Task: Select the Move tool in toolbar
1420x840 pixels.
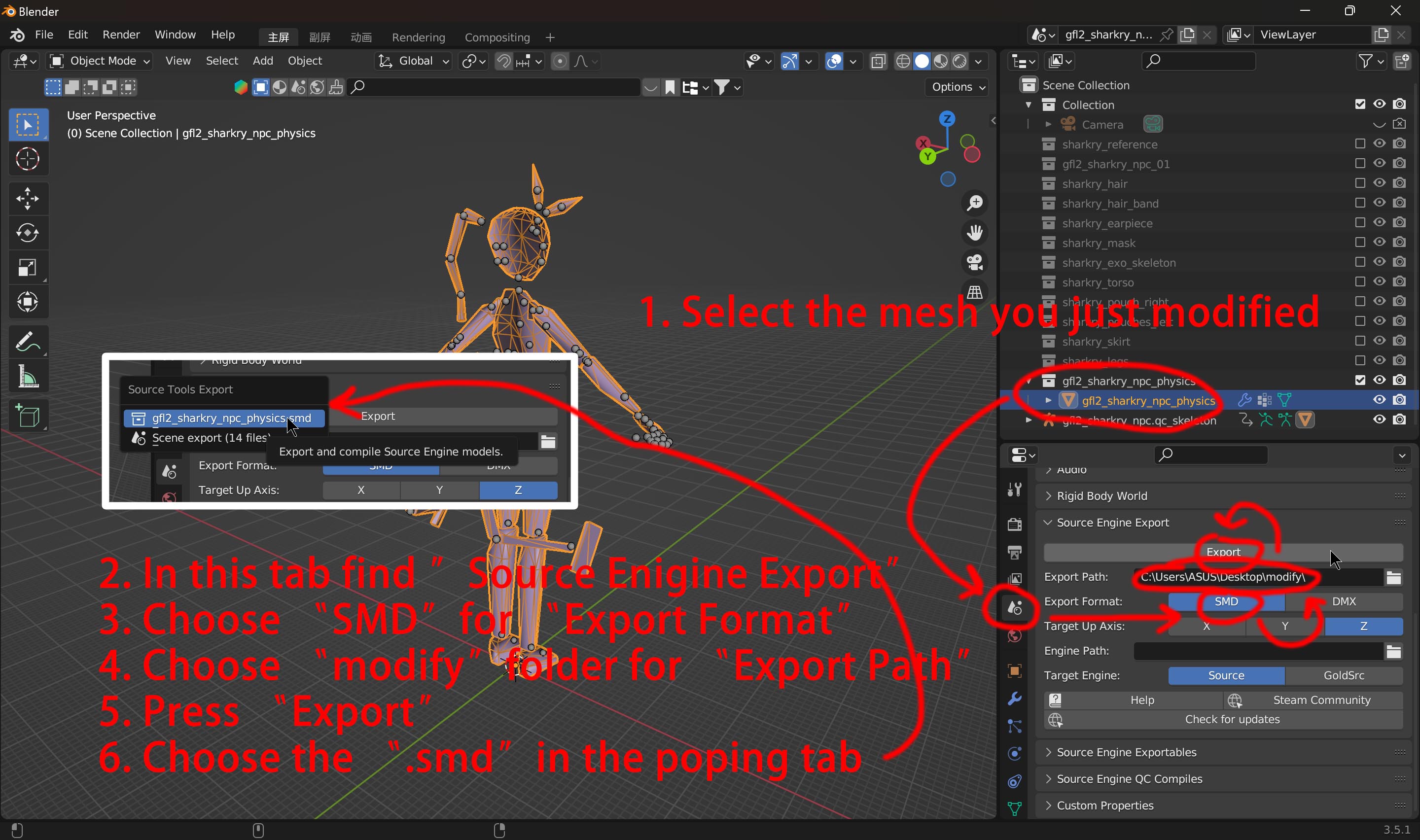Action: tap(27, 199)
